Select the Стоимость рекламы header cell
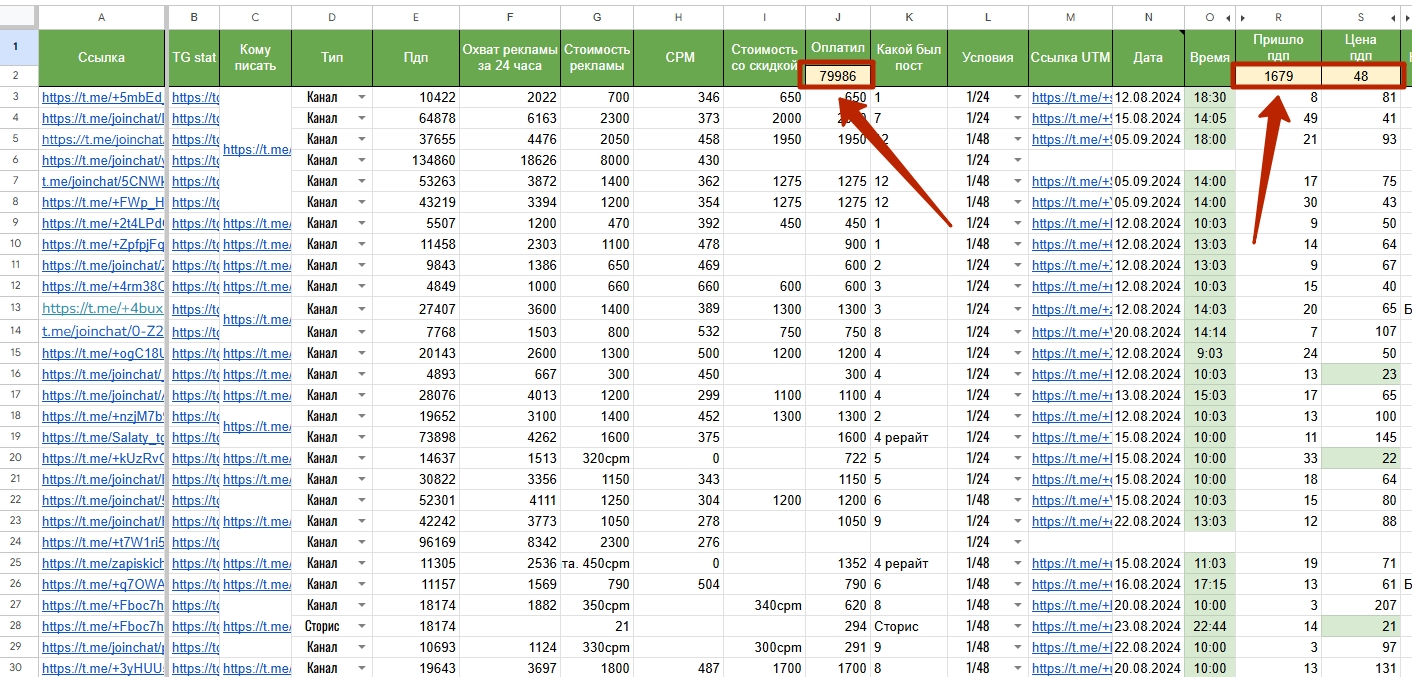 (x=597, y=58)
